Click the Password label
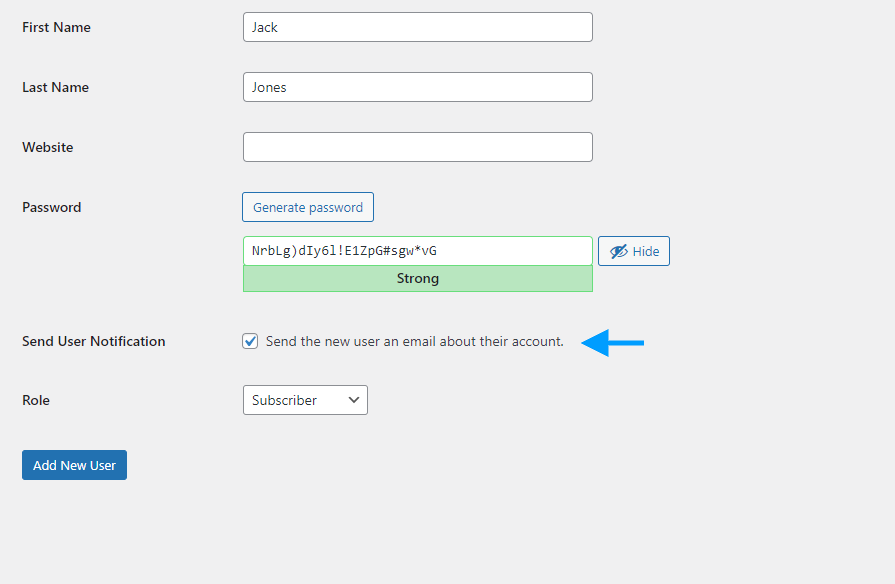 click(x=52, y=207)
